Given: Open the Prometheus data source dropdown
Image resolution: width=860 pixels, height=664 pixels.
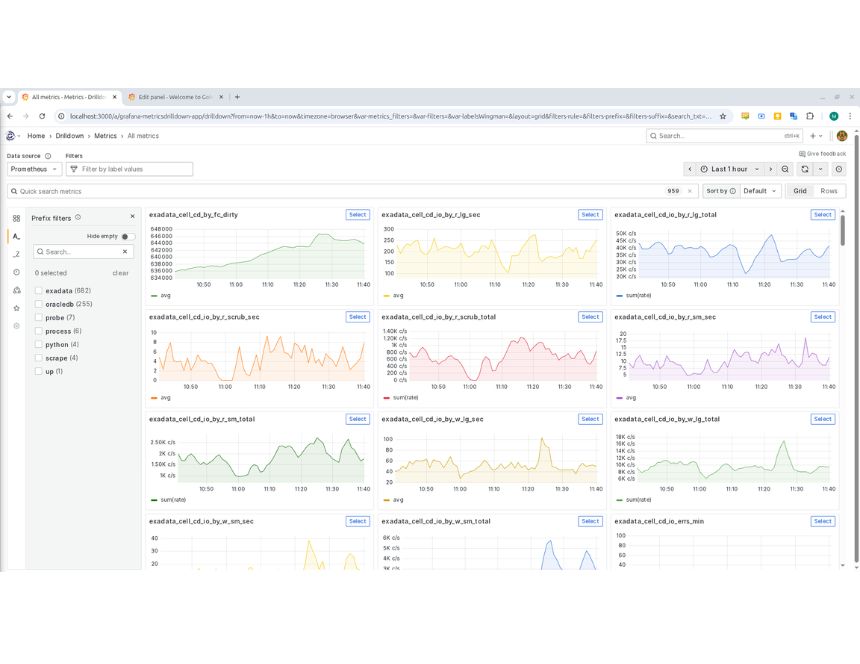Looking at the screenshot, I should pos(34,169).
